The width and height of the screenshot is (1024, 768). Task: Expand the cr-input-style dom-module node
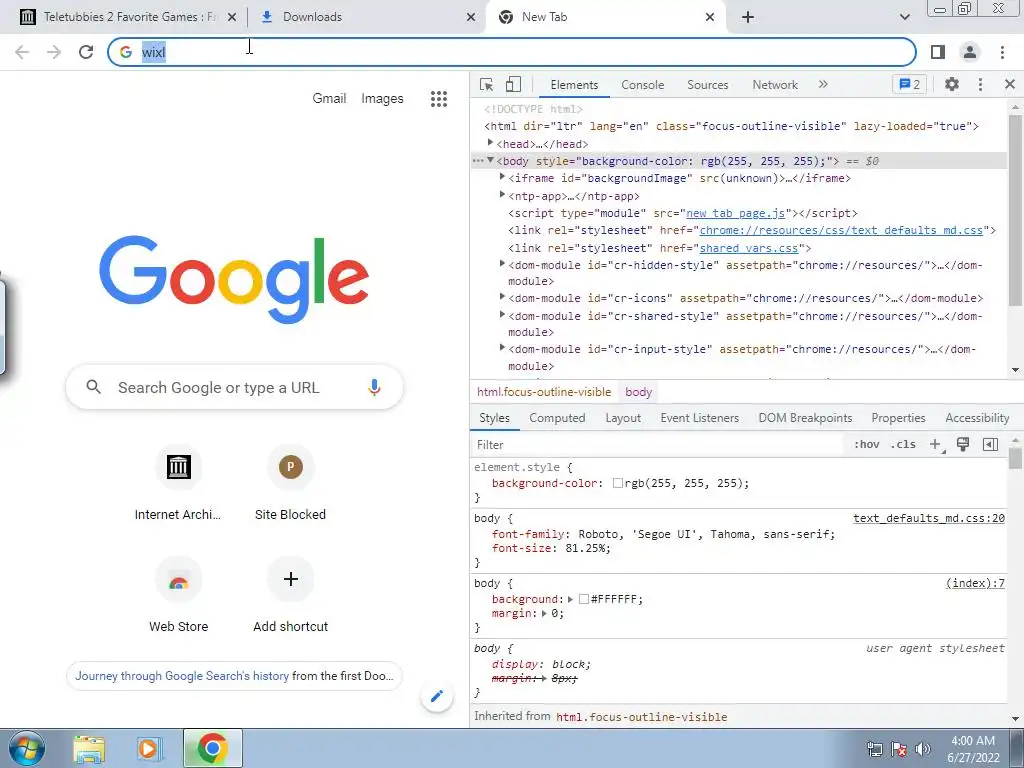502,348
